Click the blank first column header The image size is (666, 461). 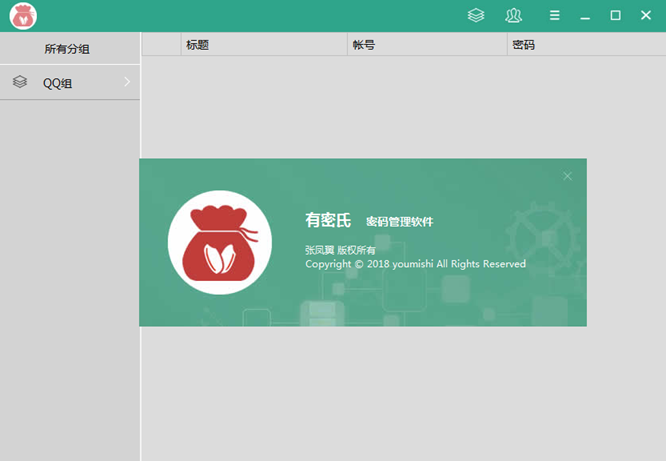pyautogui.click(x=160, y=45)
